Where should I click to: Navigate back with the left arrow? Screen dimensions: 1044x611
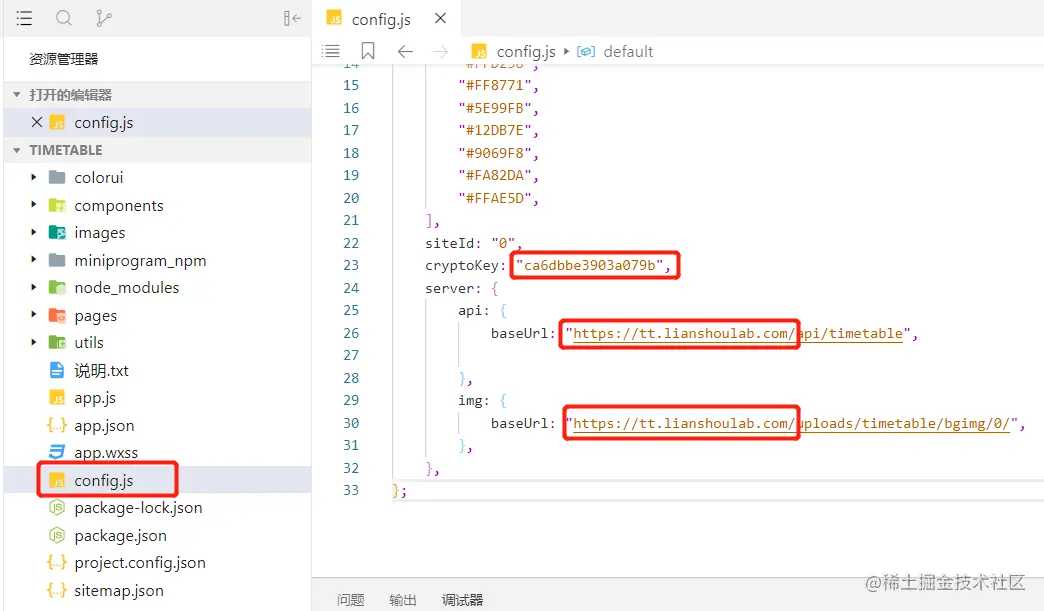[405, 51]
